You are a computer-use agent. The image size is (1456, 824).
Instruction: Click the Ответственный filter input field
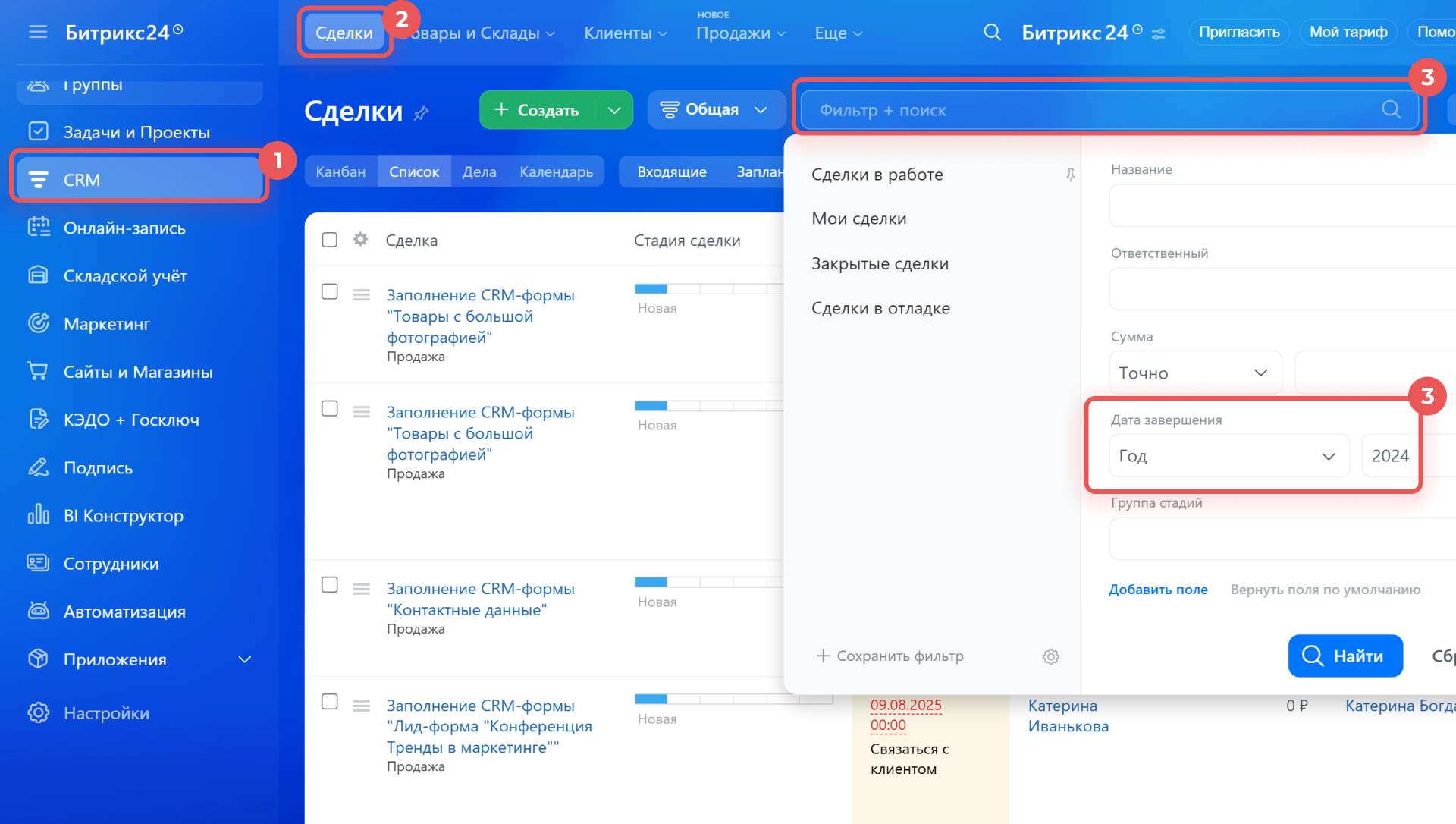pyautogui.click(x=1282, y=289)
